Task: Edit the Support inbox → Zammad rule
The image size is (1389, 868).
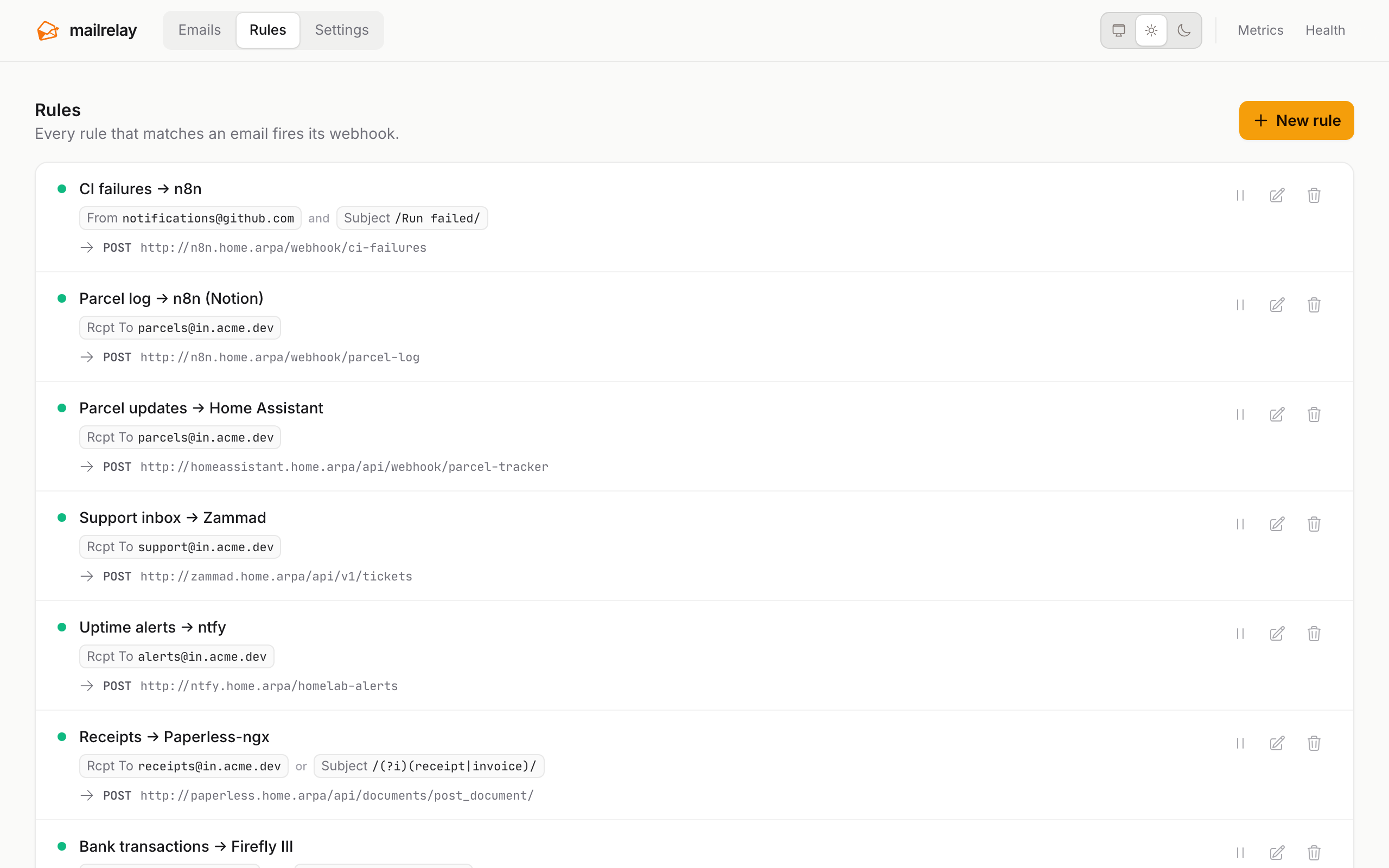Action: (x=1277, y=524)
